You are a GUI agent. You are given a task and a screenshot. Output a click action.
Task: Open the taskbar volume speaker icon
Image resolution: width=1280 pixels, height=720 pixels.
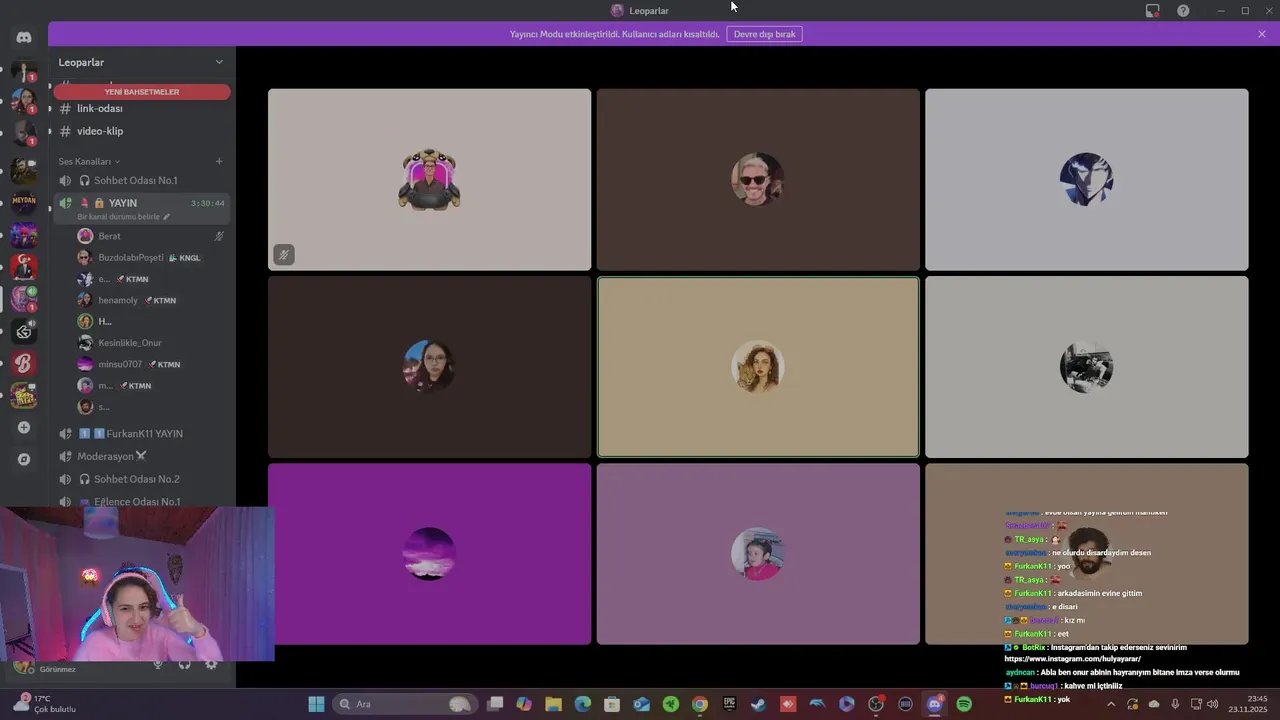coord(1212,704)
